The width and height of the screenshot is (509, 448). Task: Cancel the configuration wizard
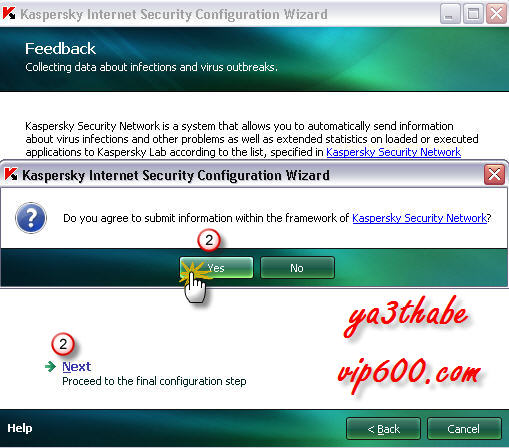click(x=464, y=429)
